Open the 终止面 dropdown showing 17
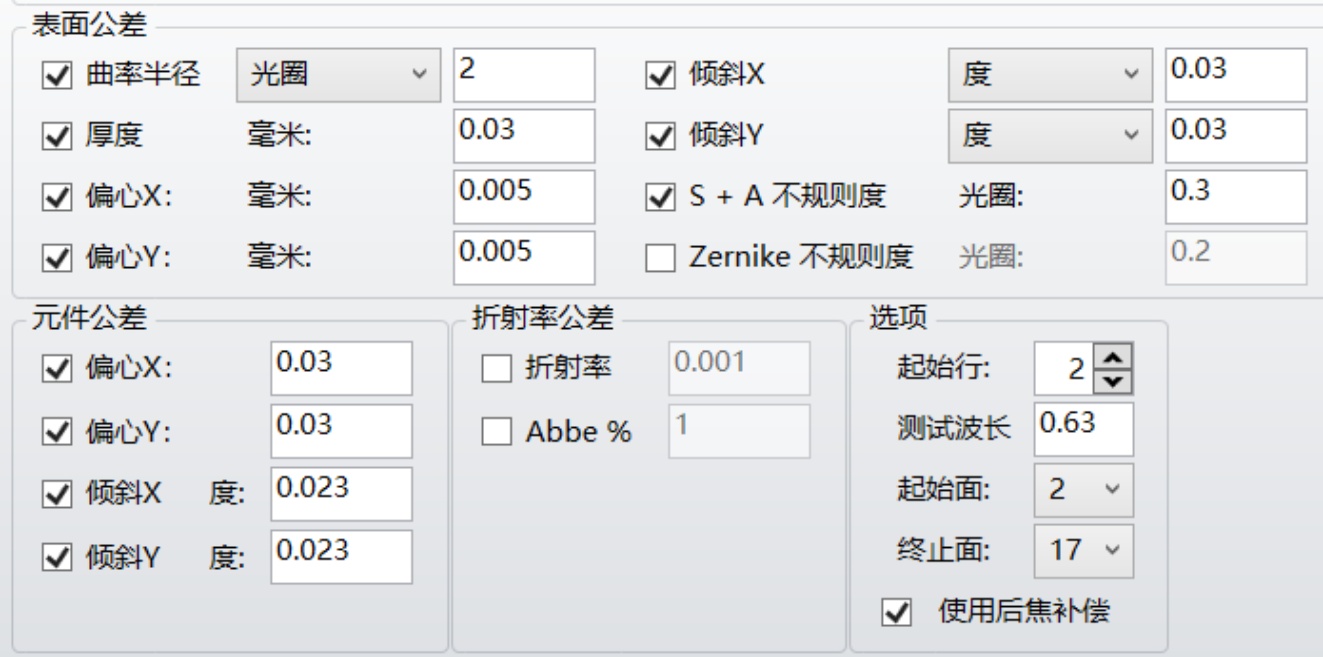1323x657 pixels. pyautogui.click(x=1084, y=551)
